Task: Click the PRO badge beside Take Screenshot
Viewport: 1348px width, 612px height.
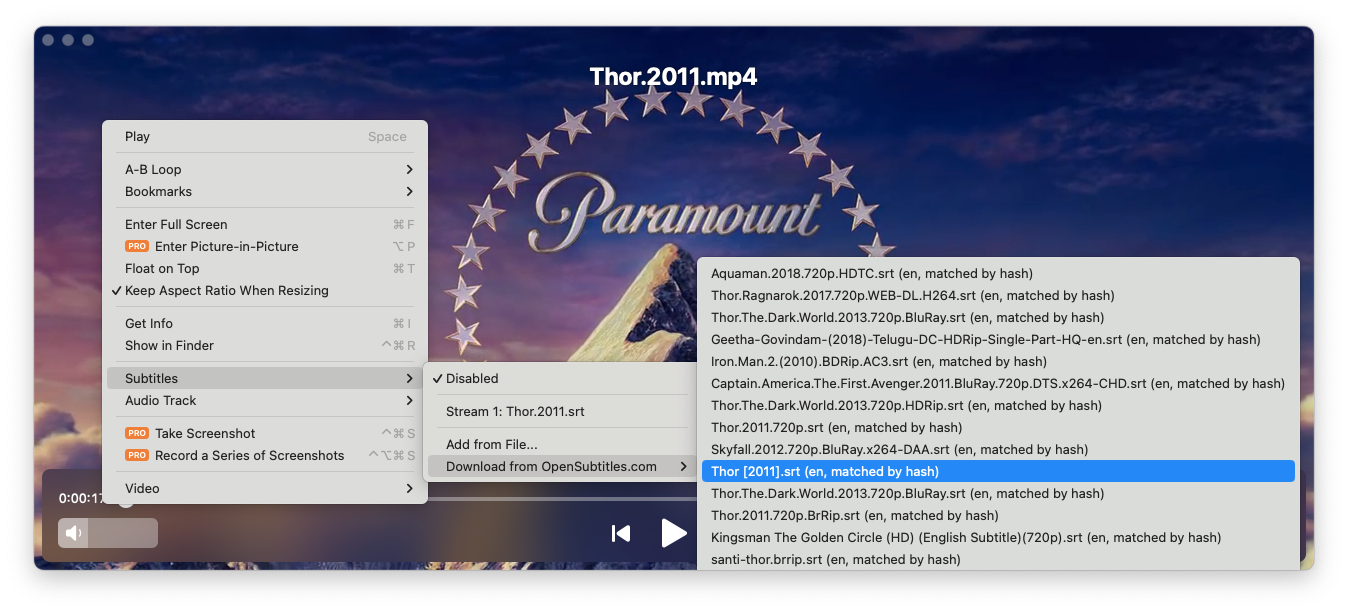Action: [137, 433]
